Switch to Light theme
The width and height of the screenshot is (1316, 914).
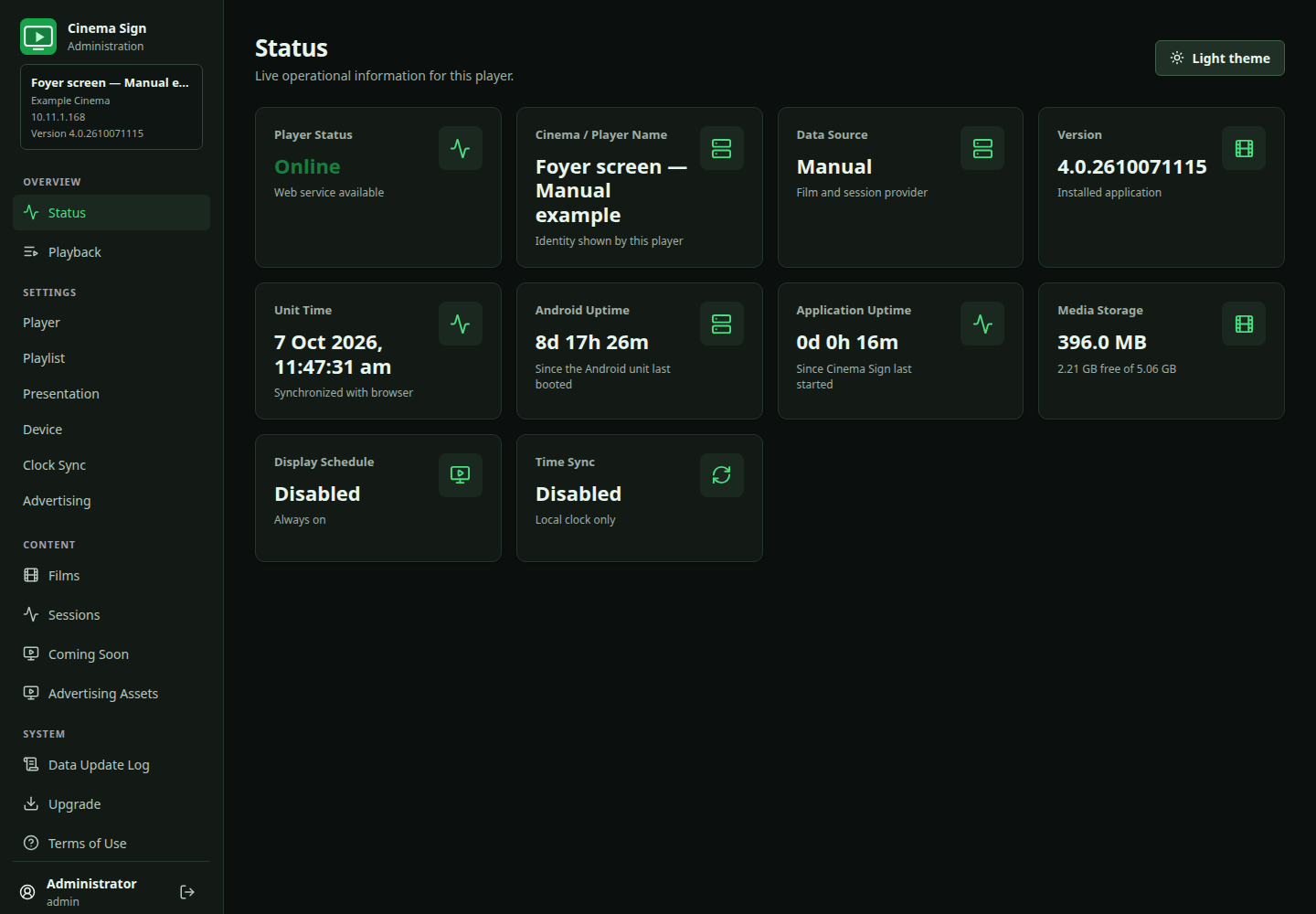click(1220, 58)
